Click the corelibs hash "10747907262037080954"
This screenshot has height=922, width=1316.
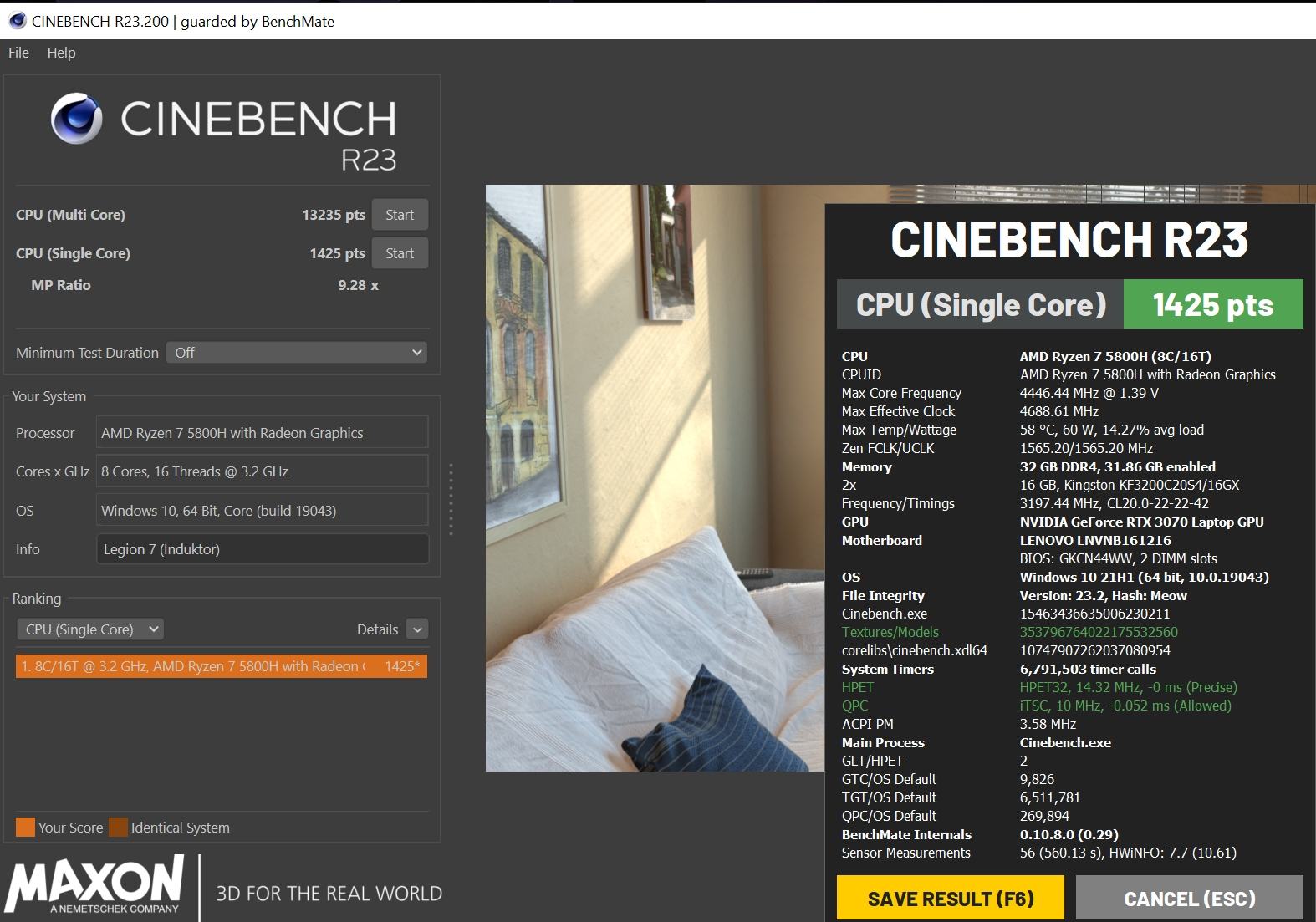(1095, 650)
